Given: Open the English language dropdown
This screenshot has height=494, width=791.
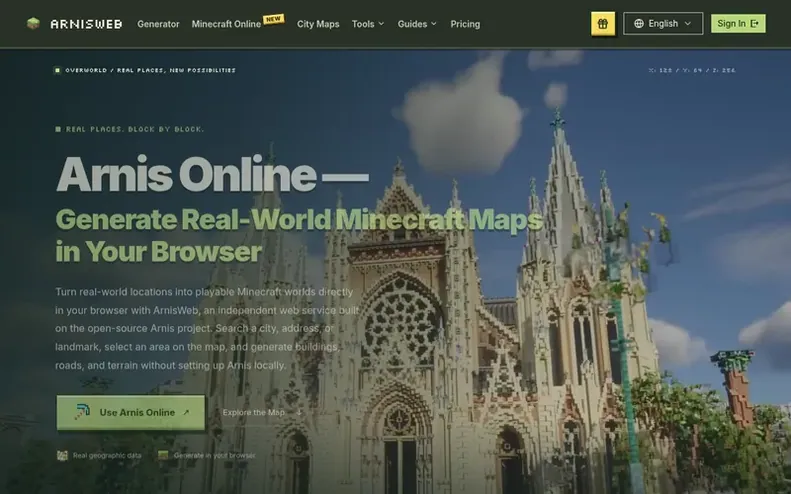Looking at the screenshot, I should coord(663,24).
